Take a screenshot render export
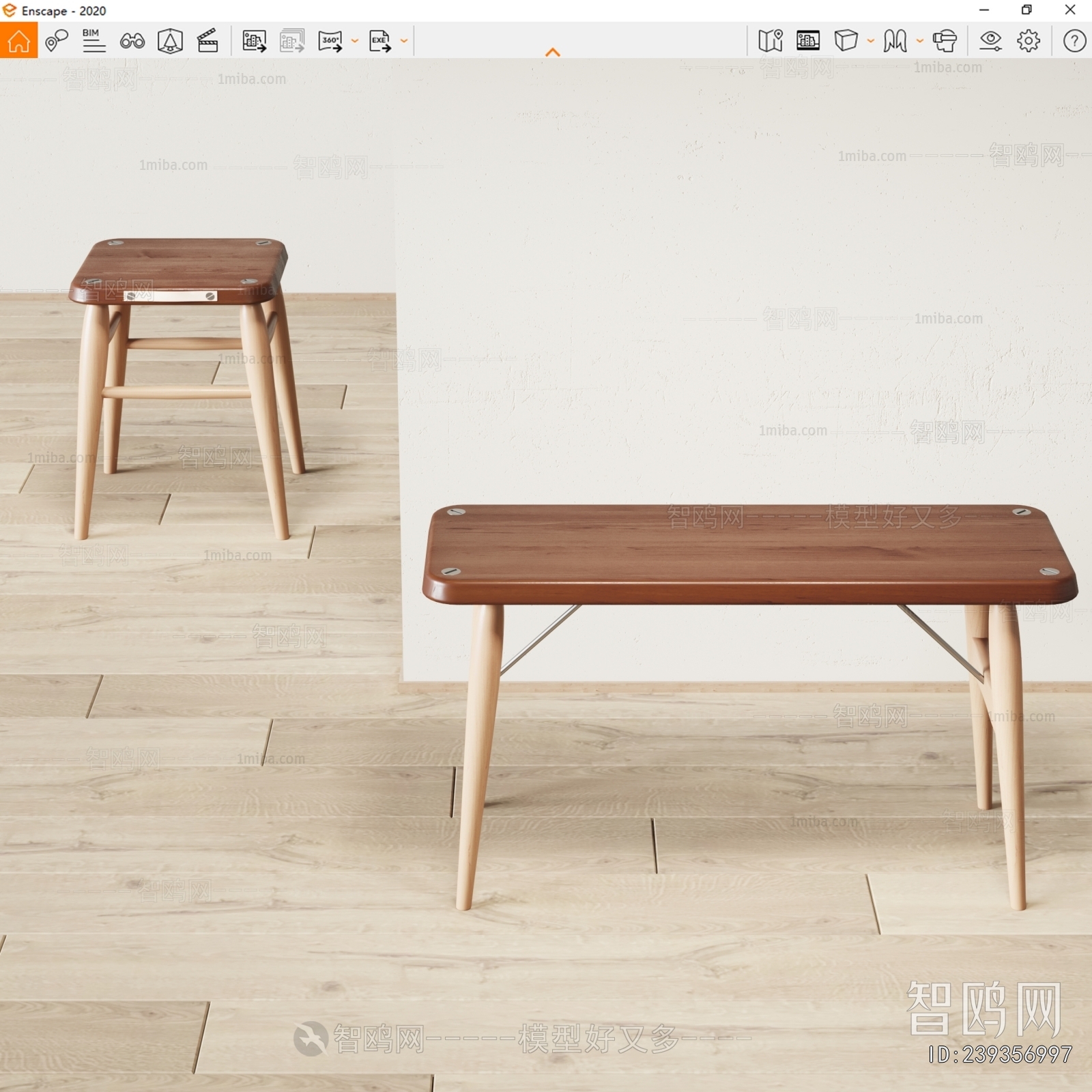The width and height of the screenshot is (1092, 1092). tap(255, 41)
